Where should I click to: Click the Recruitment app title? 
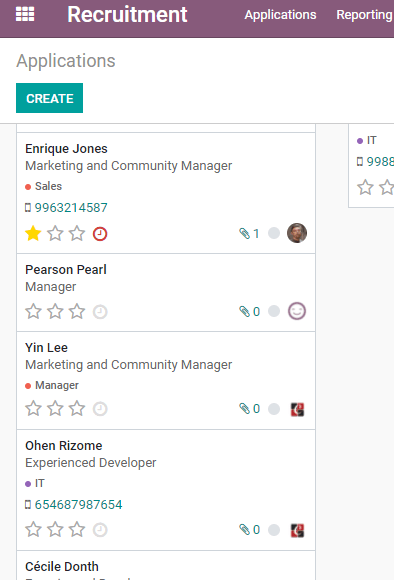pos(127,14)
